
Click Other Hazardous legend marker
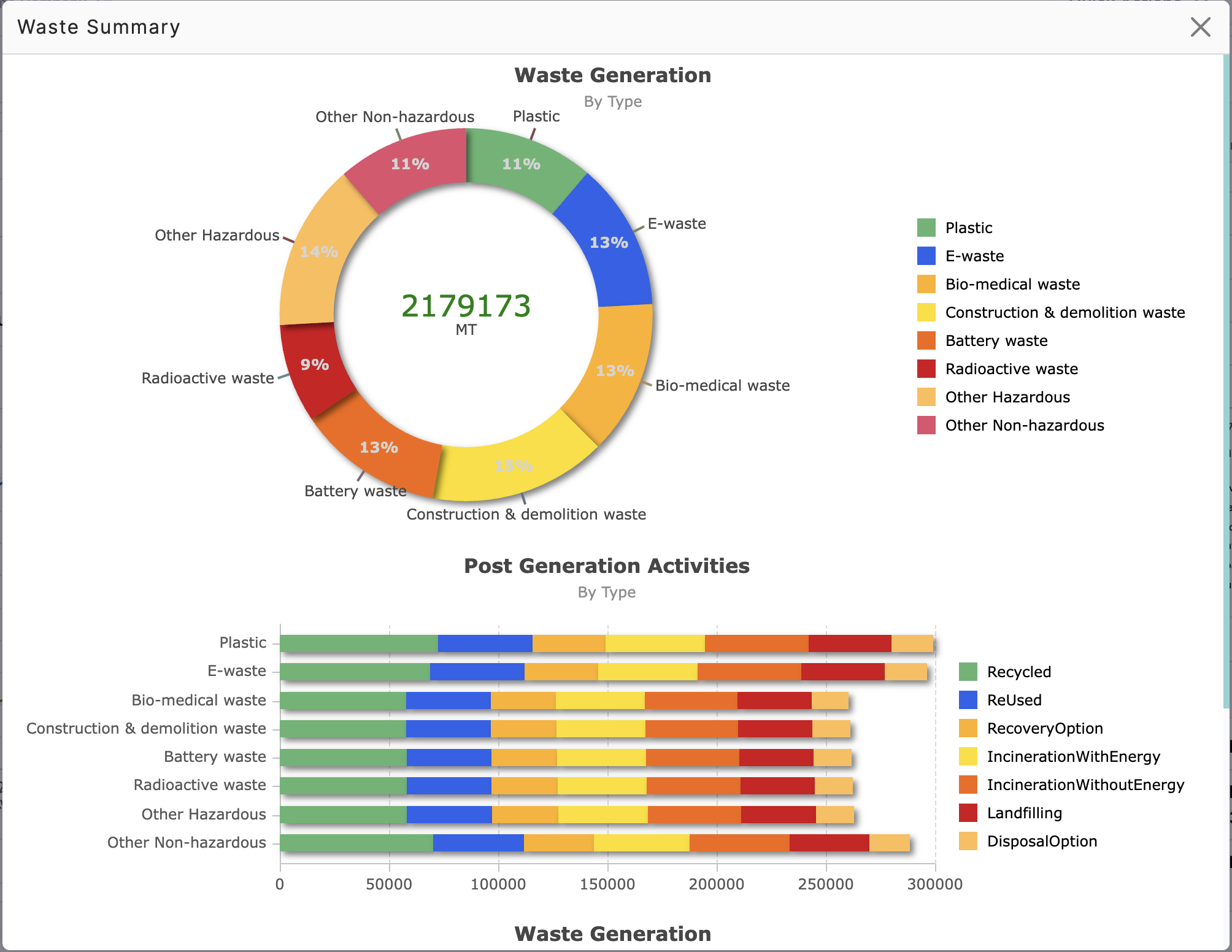(x=926, y=397)
